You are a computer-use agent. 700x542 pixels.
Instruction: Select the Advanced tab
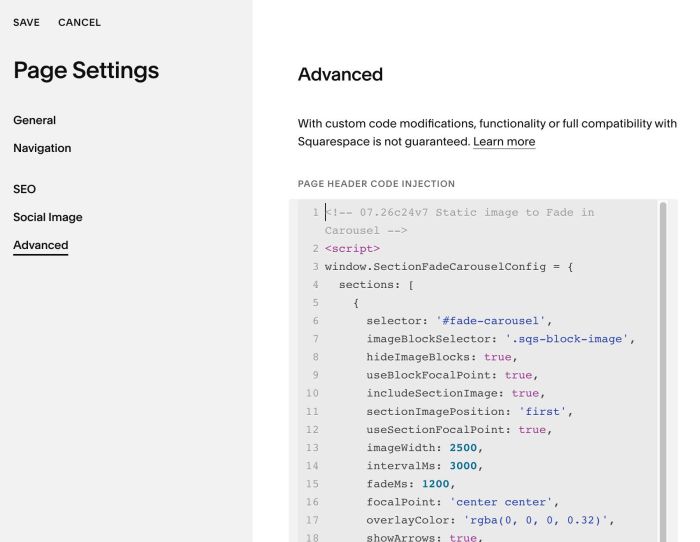pyautogui.click(x=41, y=245)
